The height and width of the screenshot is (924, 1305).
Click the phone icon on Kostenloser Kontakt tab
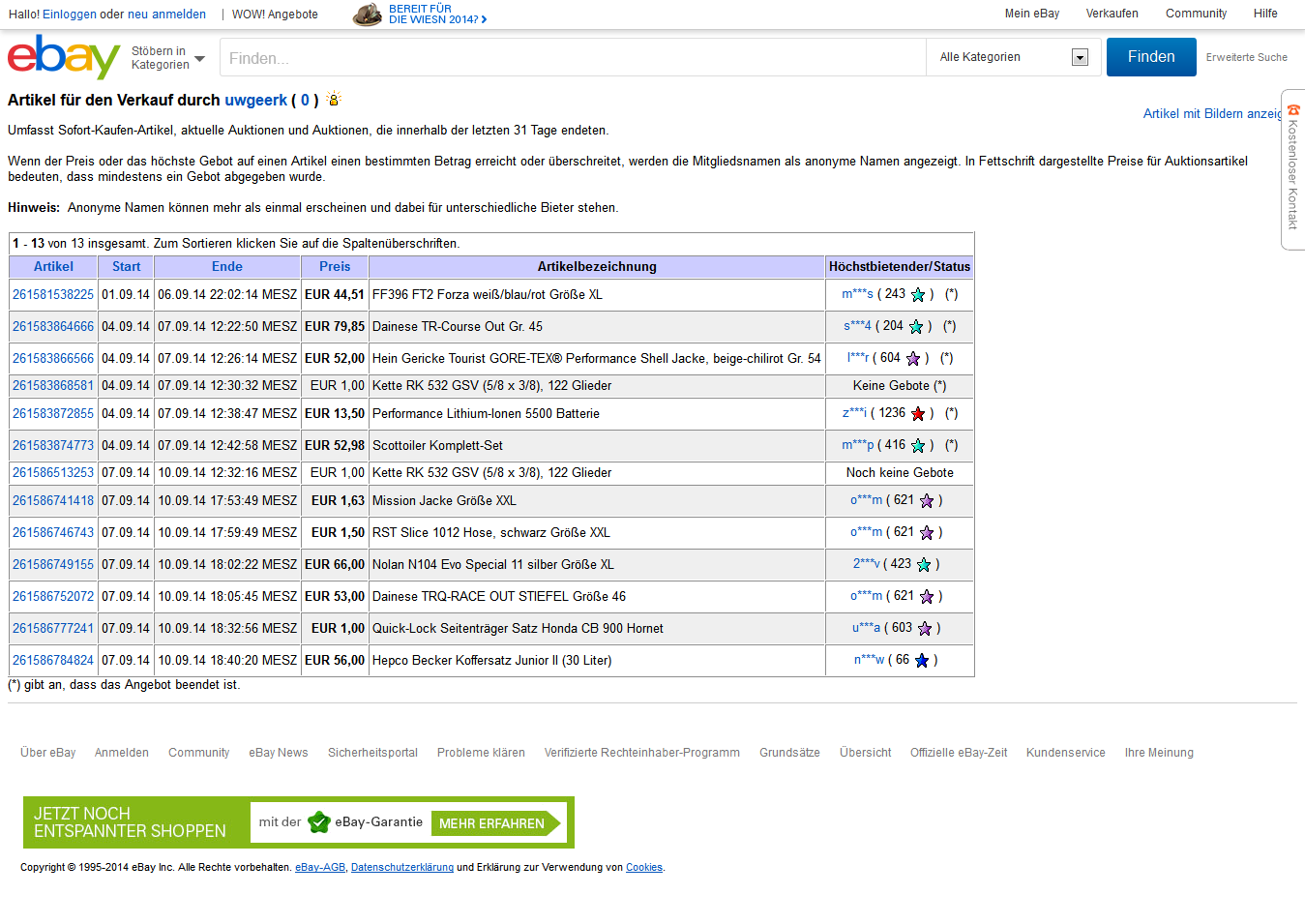(x=1293, y=110)
